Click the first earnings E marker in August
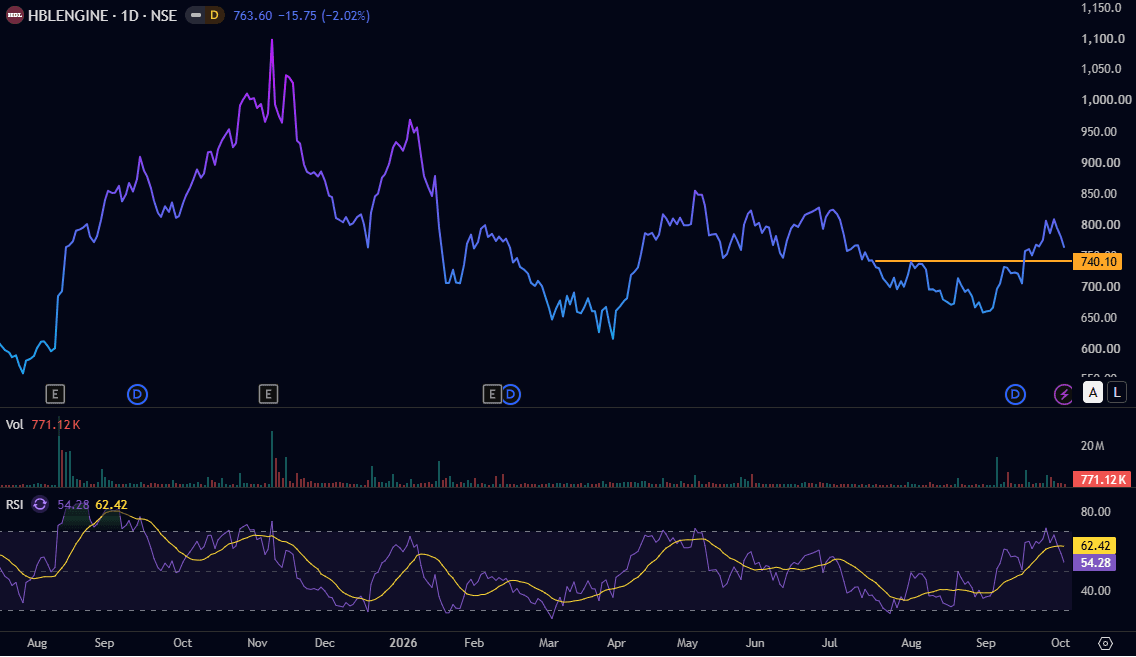The image size is (1136, 657). coord(55,394)
